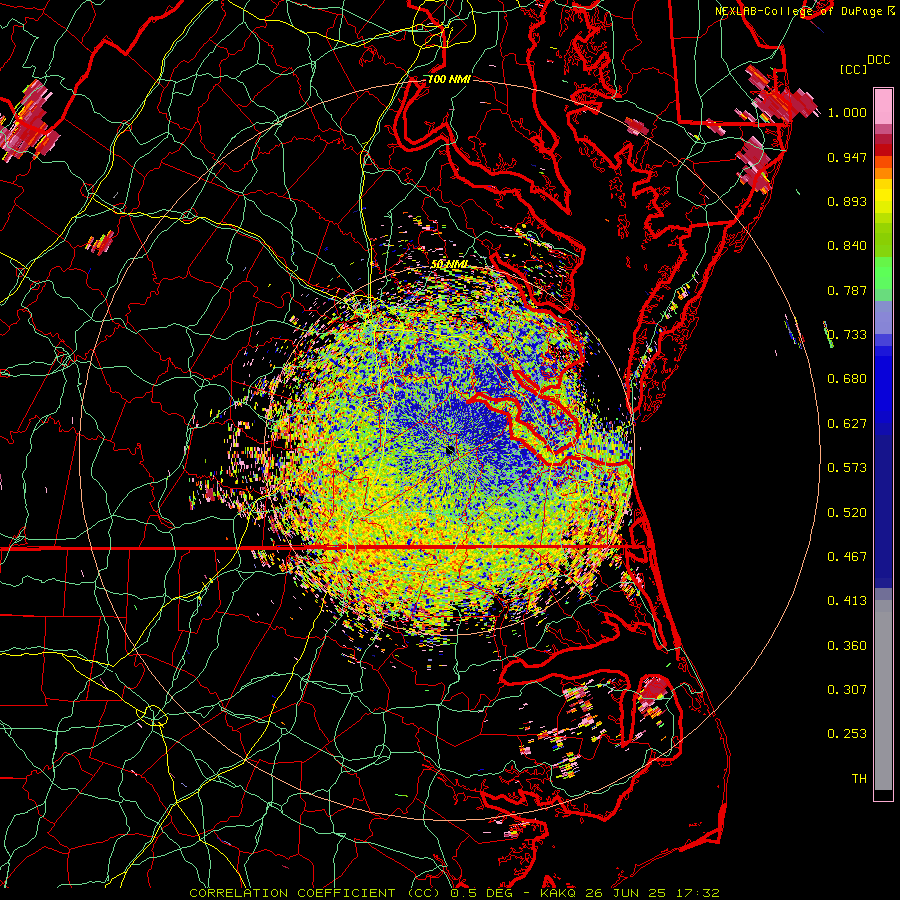900x900 pixels.
Task: Click the [CC] units label
Action: (853, 69)
